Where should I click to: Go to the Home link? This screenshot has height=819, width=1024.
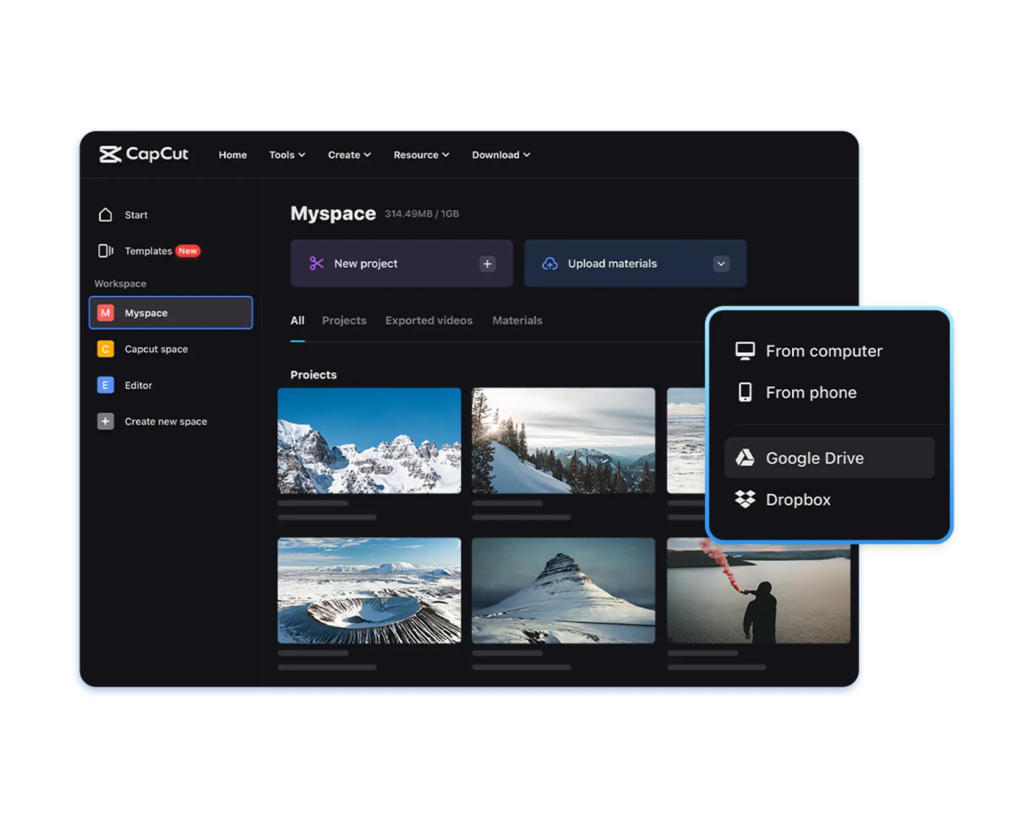pyautogui.click(x=232, y=155)
